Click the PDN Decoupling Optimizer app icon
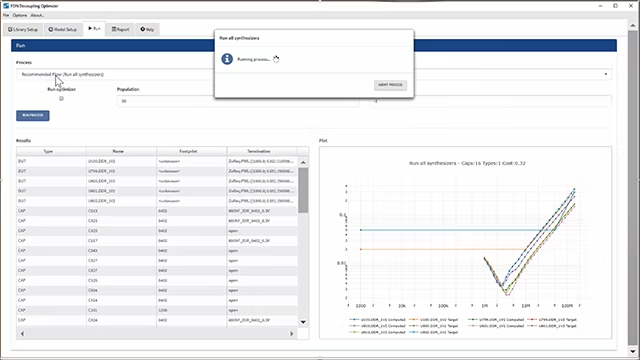 [x=6, y=6]
